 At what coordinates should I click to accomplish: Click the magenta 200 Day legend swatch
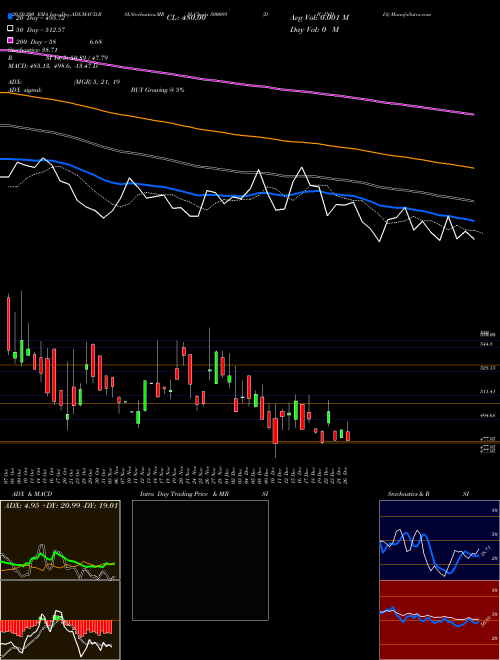tap(10, 41)
